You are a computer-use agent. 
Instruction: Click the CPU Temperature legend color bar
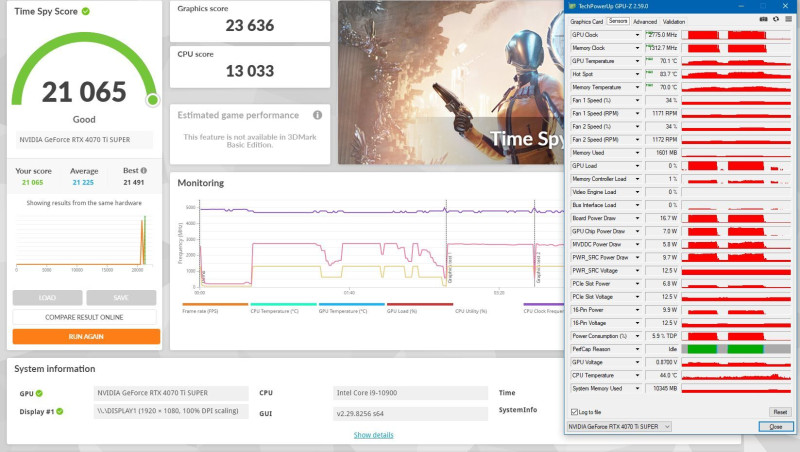283,304
